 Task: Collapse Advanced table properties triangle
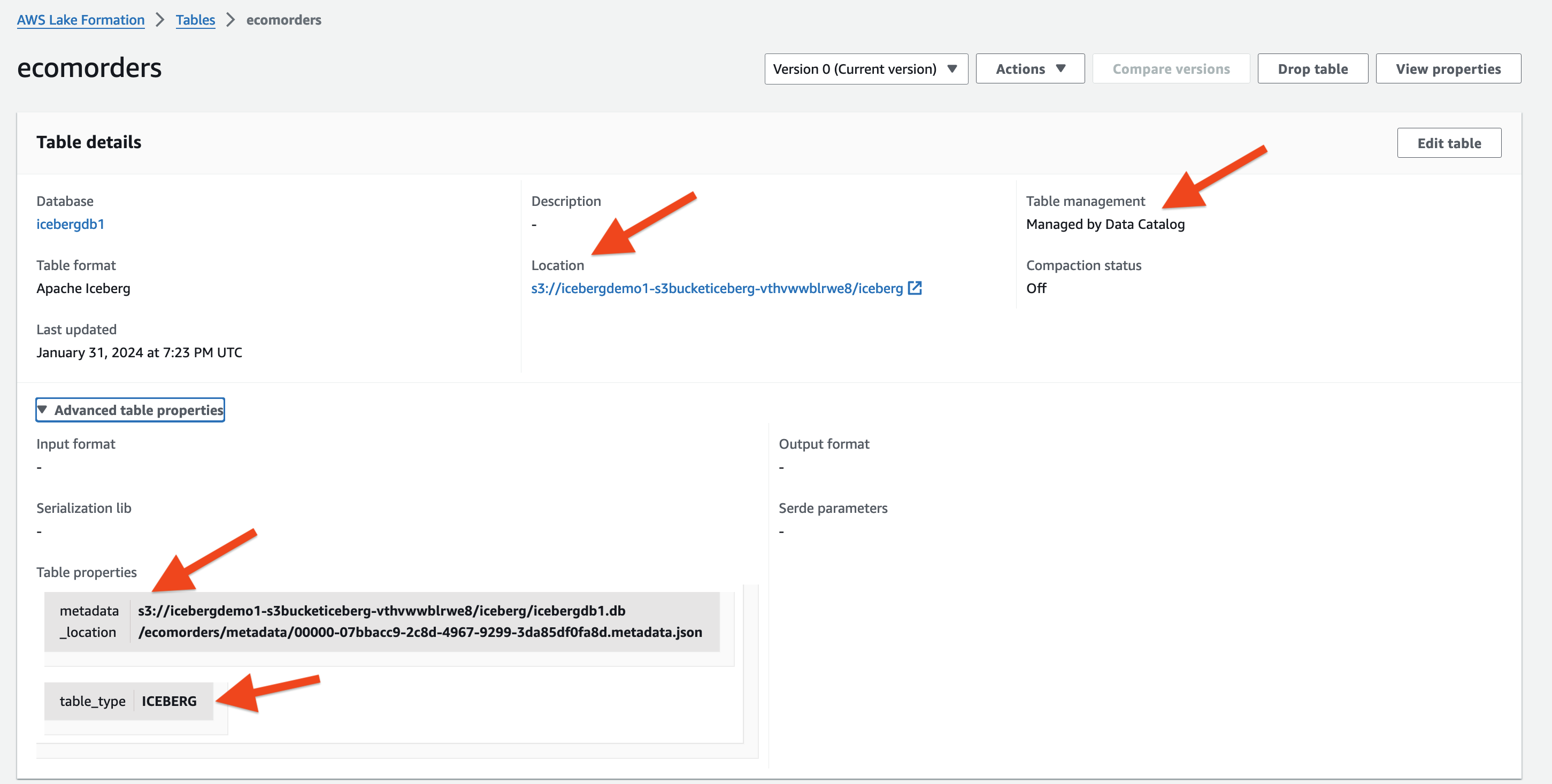pyautogui.click(x=42, y=410)
